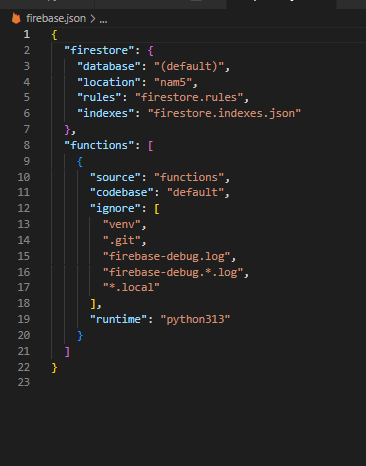Click the yellow closing bracket on line 18
Screen dimensions: 366x466
(93, 304)
